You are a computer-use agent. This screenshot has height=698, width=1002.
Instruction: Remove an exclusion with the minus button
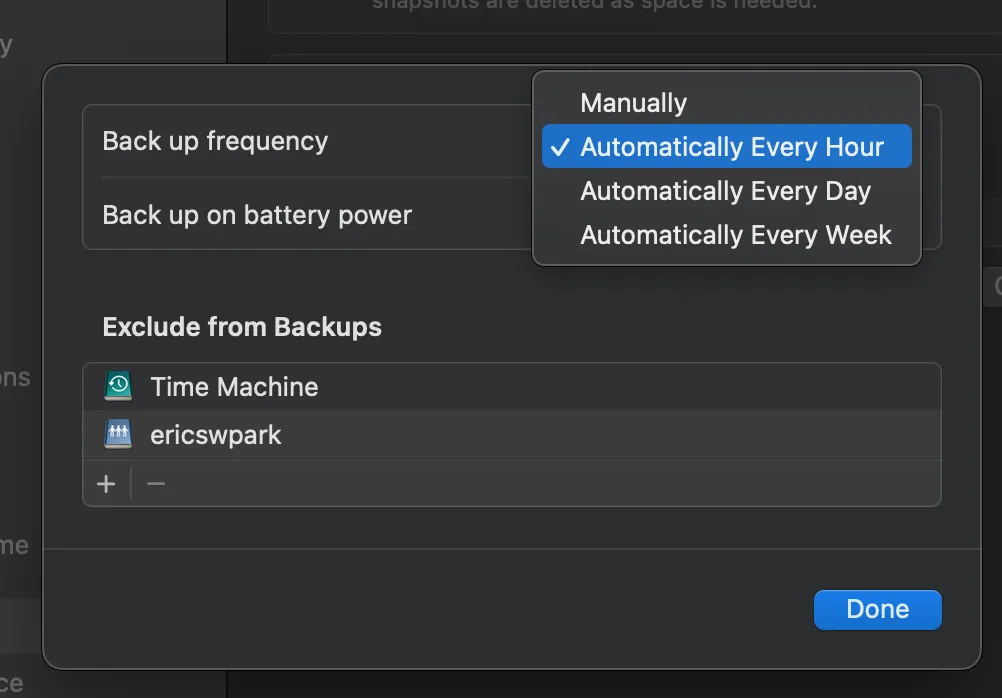pyautogui.click(x=156, y=485)
